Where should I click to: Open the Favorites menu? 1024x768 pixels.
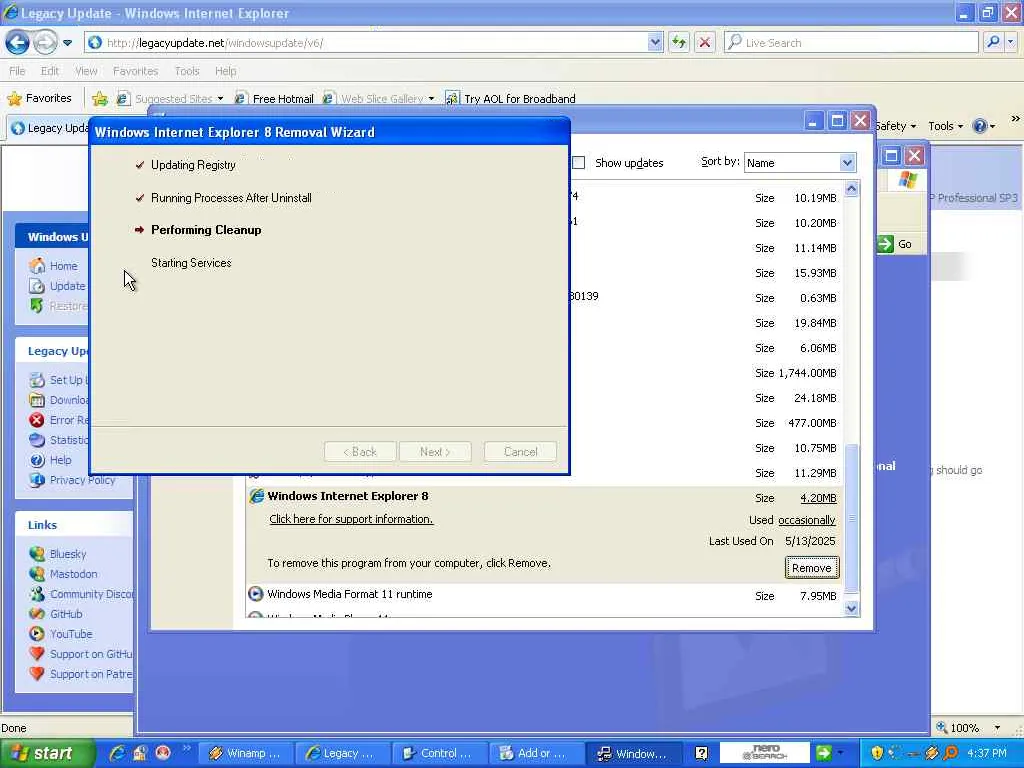pyautogui.click(x=135, y=71)
